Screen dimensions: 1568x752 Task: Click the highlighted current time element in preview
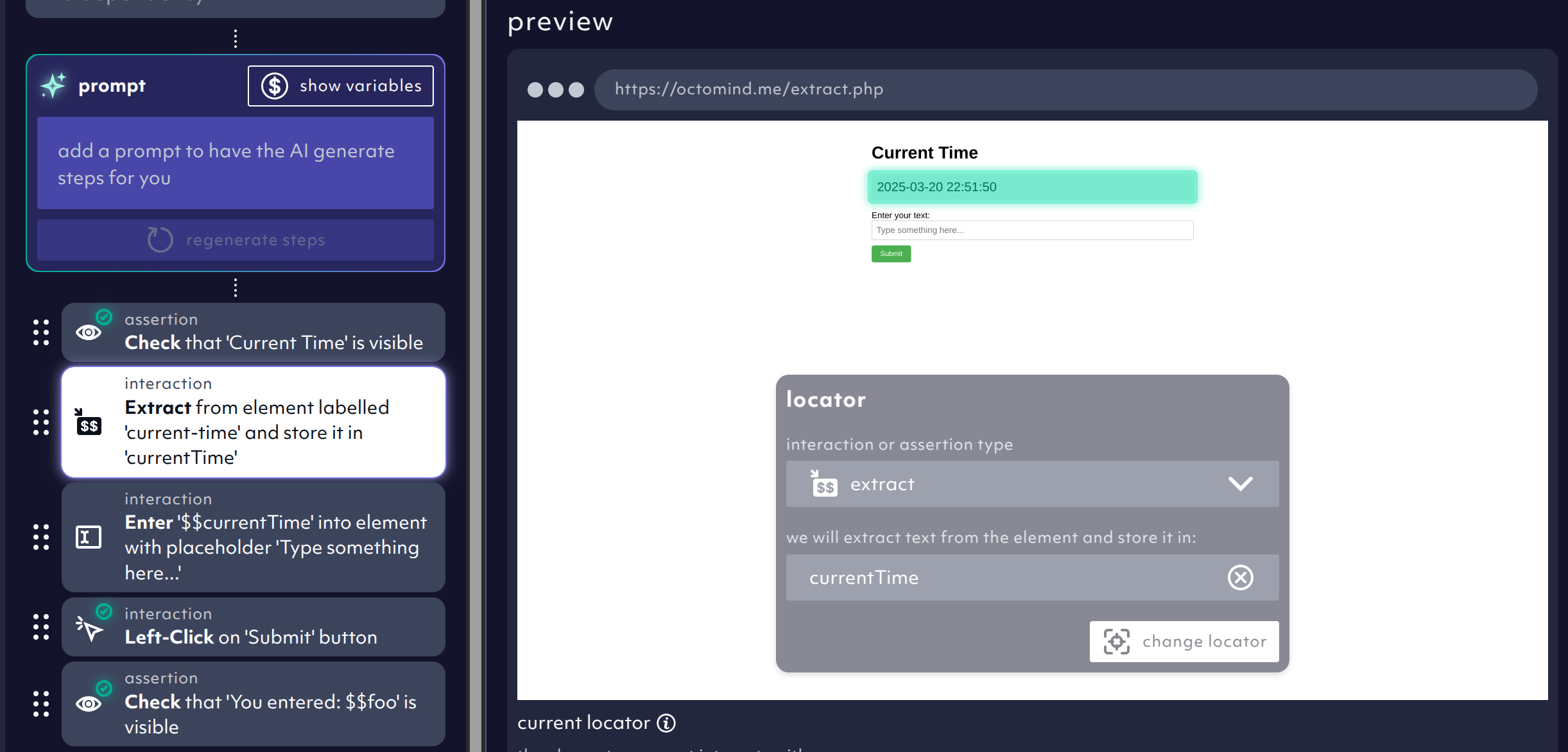pyautogui.click(x=1032, y=187)
